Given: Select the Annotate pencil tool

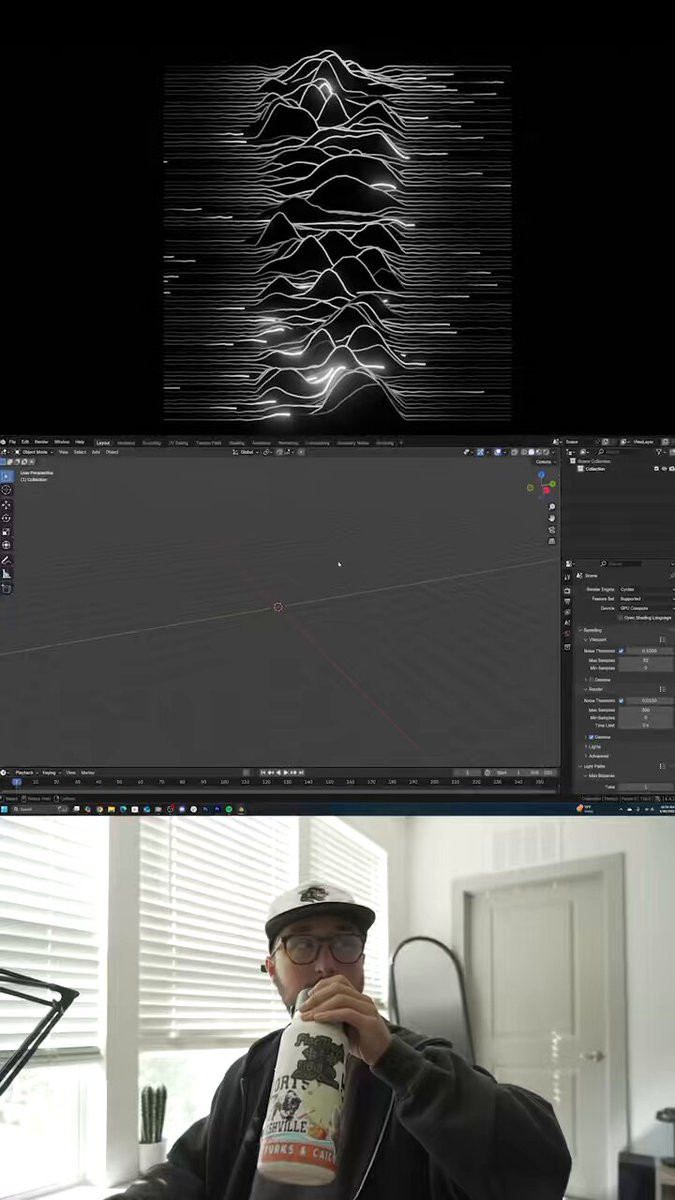Looking at the screenshot, I should tap(6, 560).
